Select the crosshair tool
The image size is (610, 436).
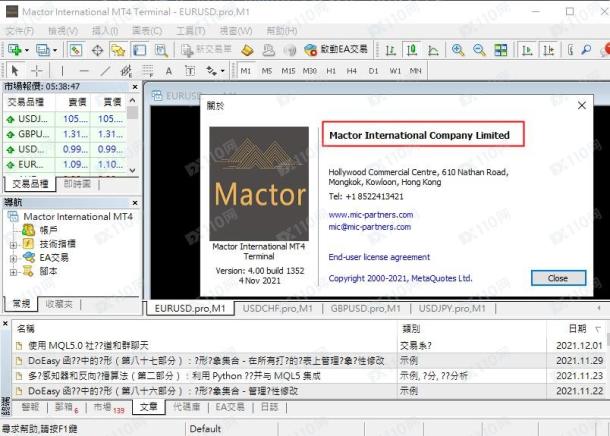[37, 71]
